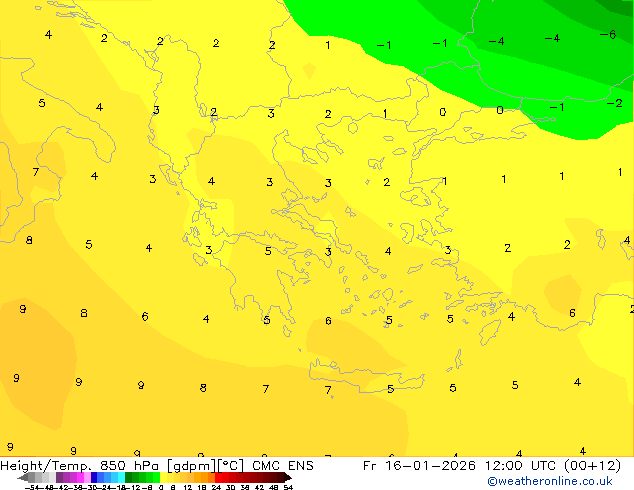Click the '12:00 UTC (00+12)' time text
The height and width of the screenshot is (490, 634).
552,465
